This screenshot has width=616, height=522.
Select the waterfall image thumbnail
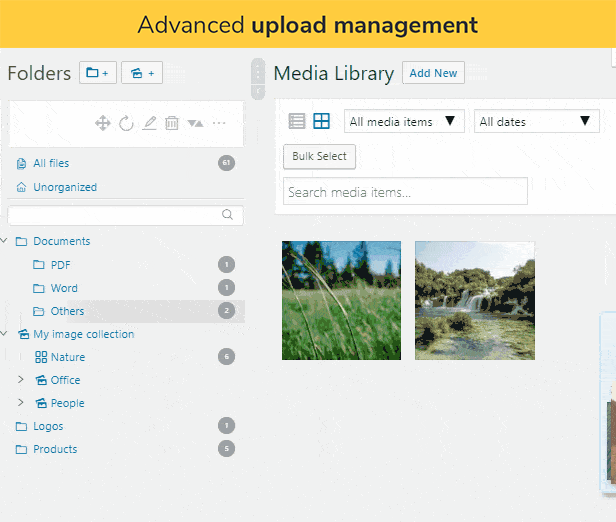click(x=474, y=300)
